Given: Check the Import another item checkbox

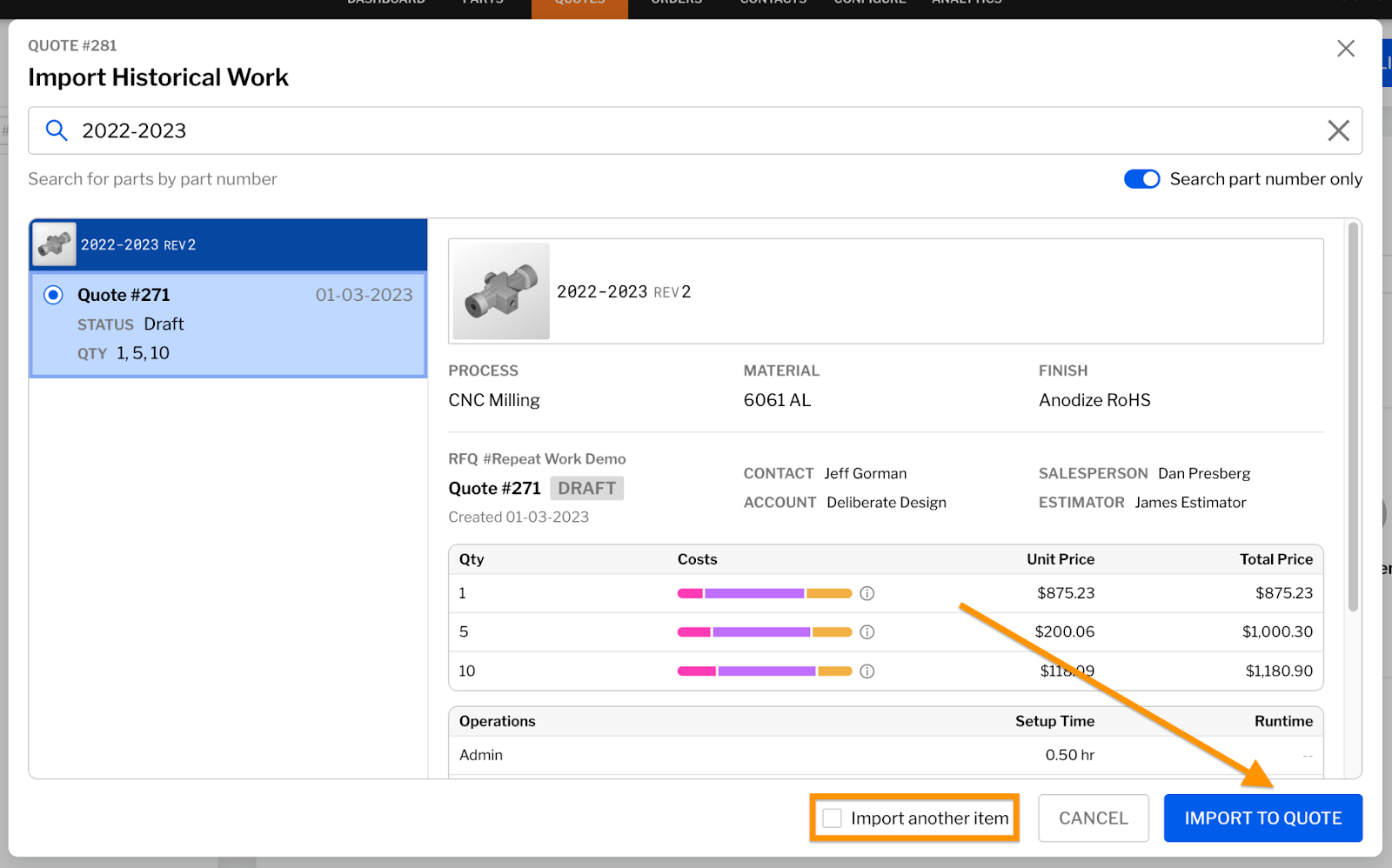Looking at the screenshot, I should coord(833,818).
